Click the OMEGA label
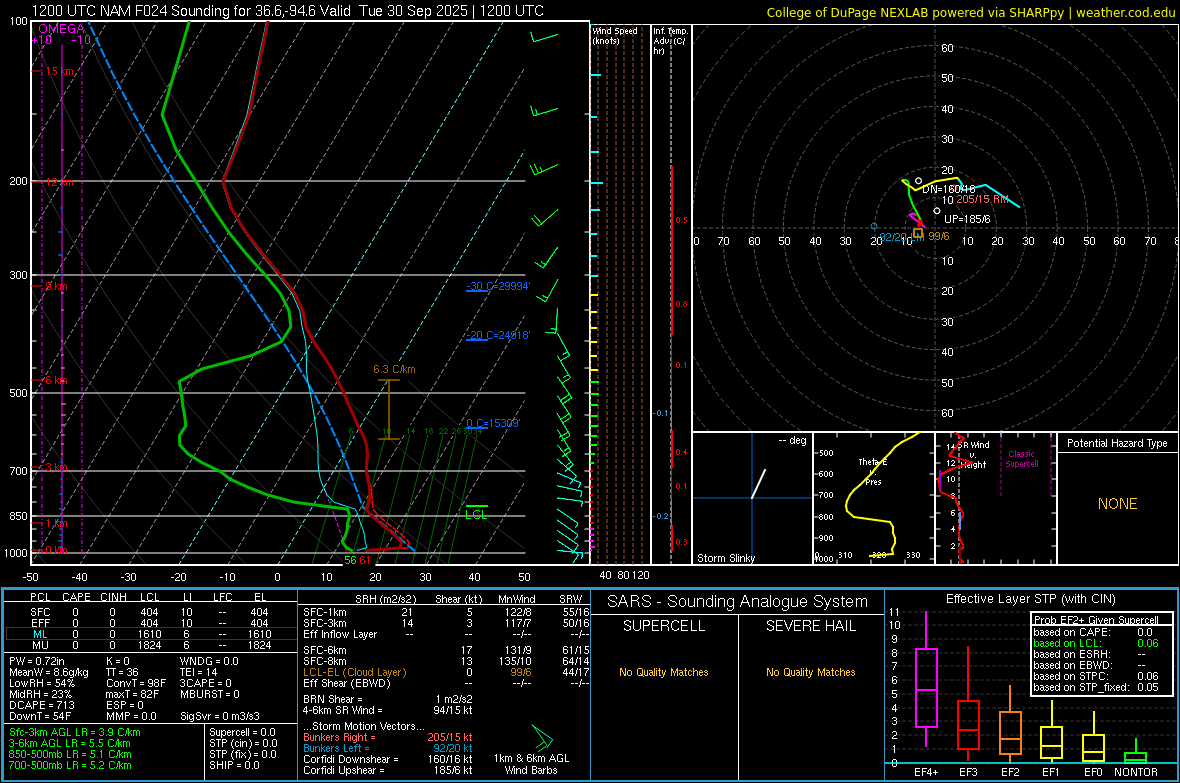1180x783 pixels. [x=62, y=29]
